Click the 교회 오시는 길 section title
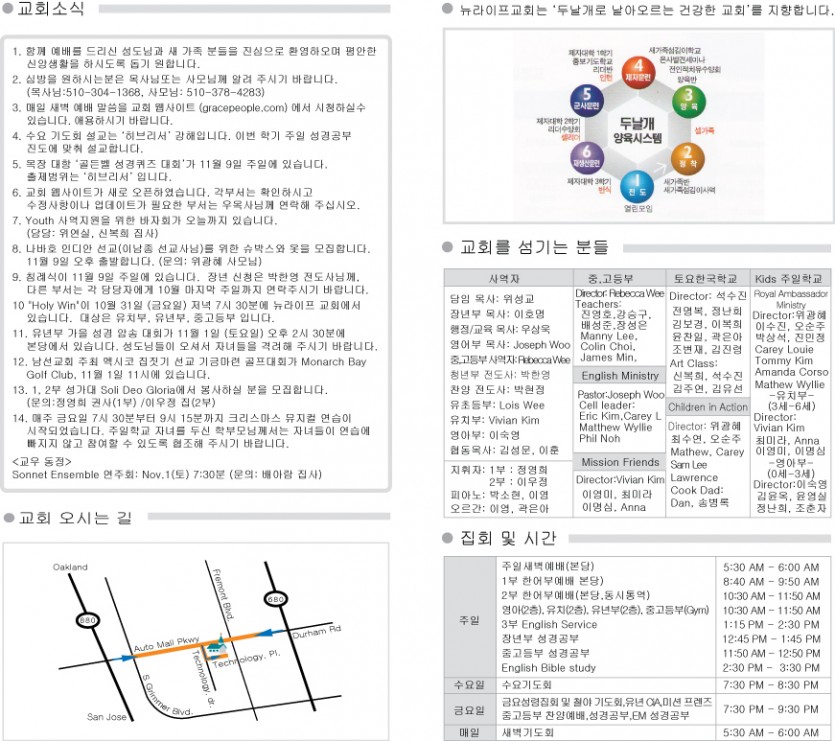 click(x=75, y=517)
